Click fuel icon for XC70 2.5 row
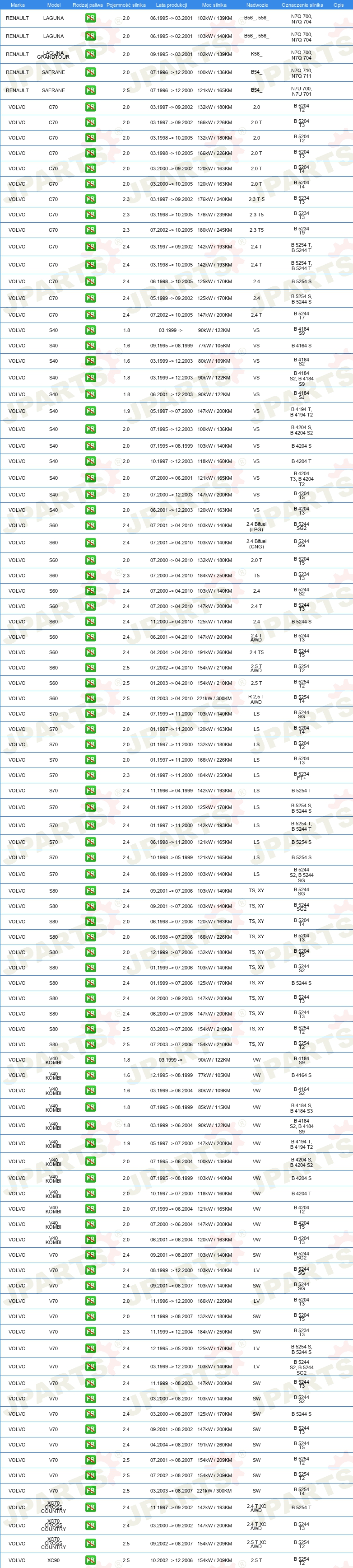Viewport: 353px width, 1568px height. coord(90,1544)
